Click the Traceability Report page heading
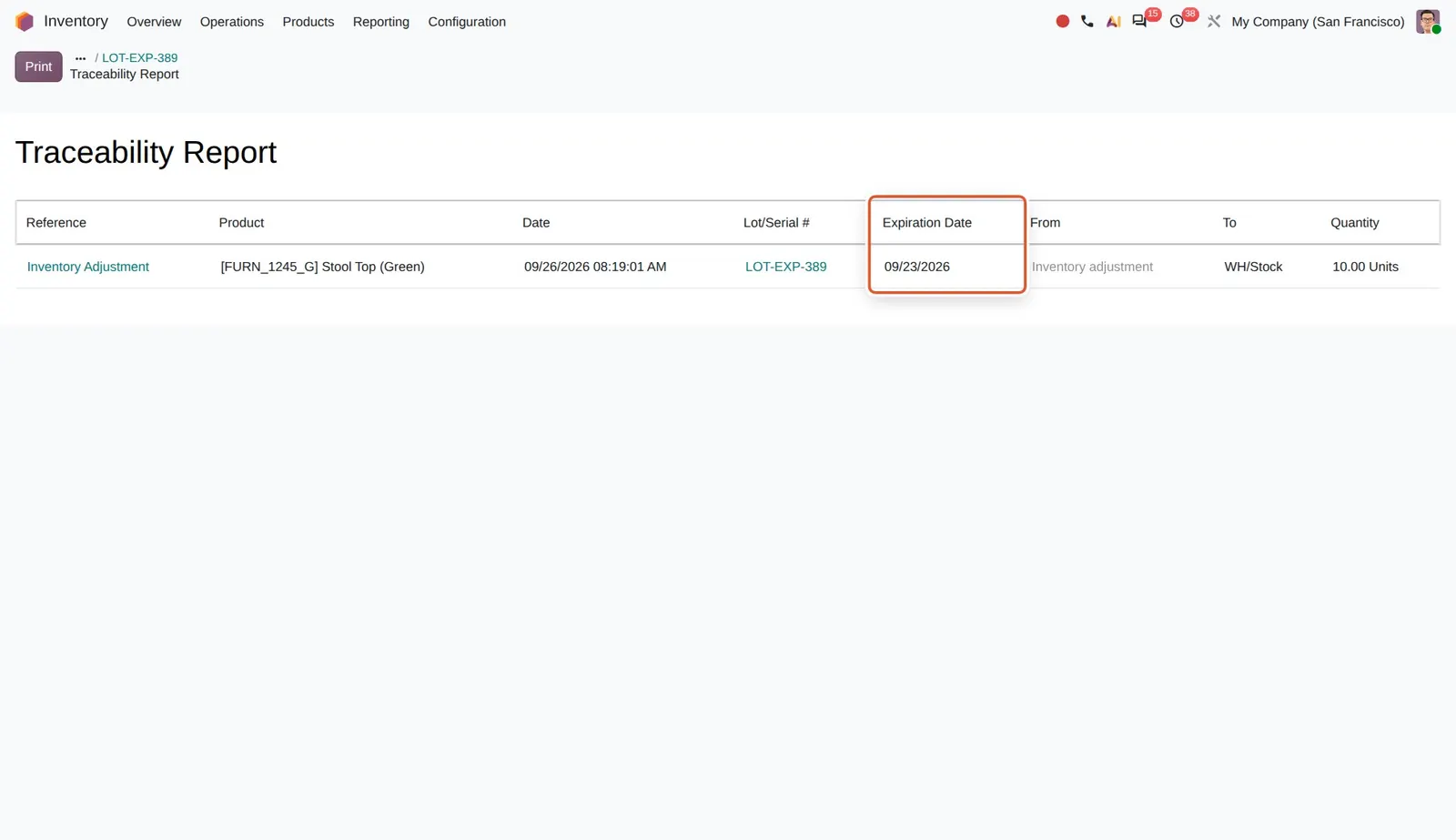 (x=146, y=152)
